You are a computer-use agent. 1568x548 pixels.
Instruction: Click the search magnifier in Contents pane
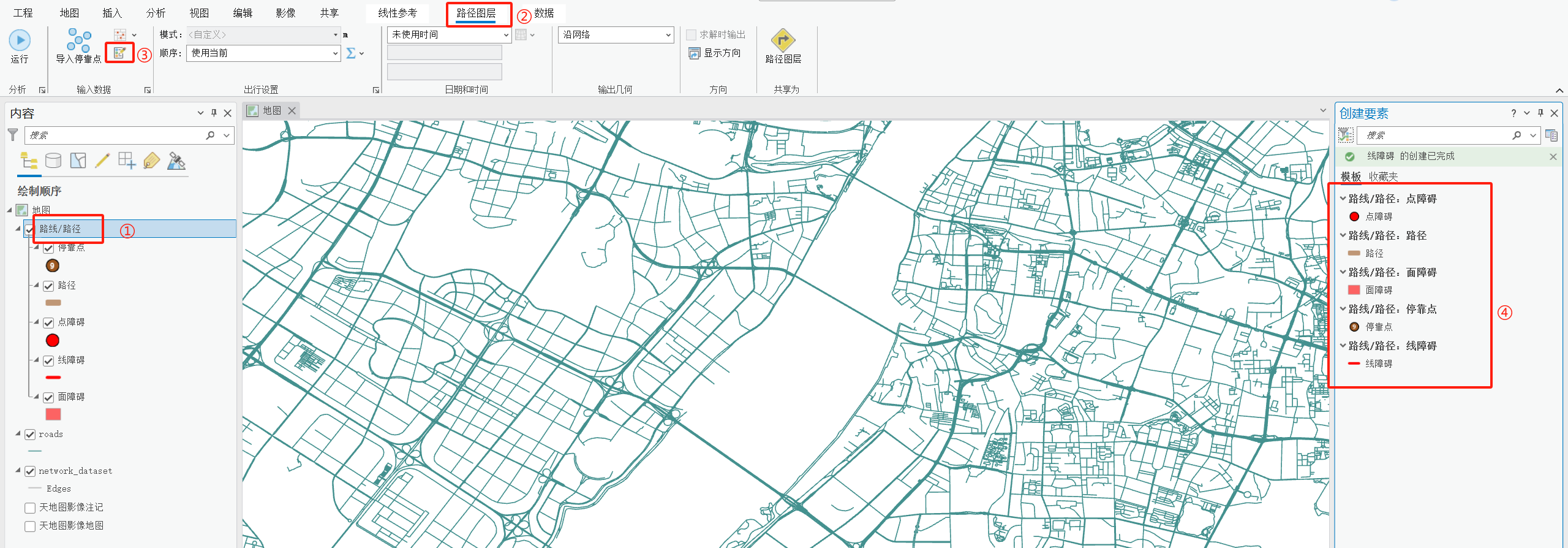[x=211, y=135]
